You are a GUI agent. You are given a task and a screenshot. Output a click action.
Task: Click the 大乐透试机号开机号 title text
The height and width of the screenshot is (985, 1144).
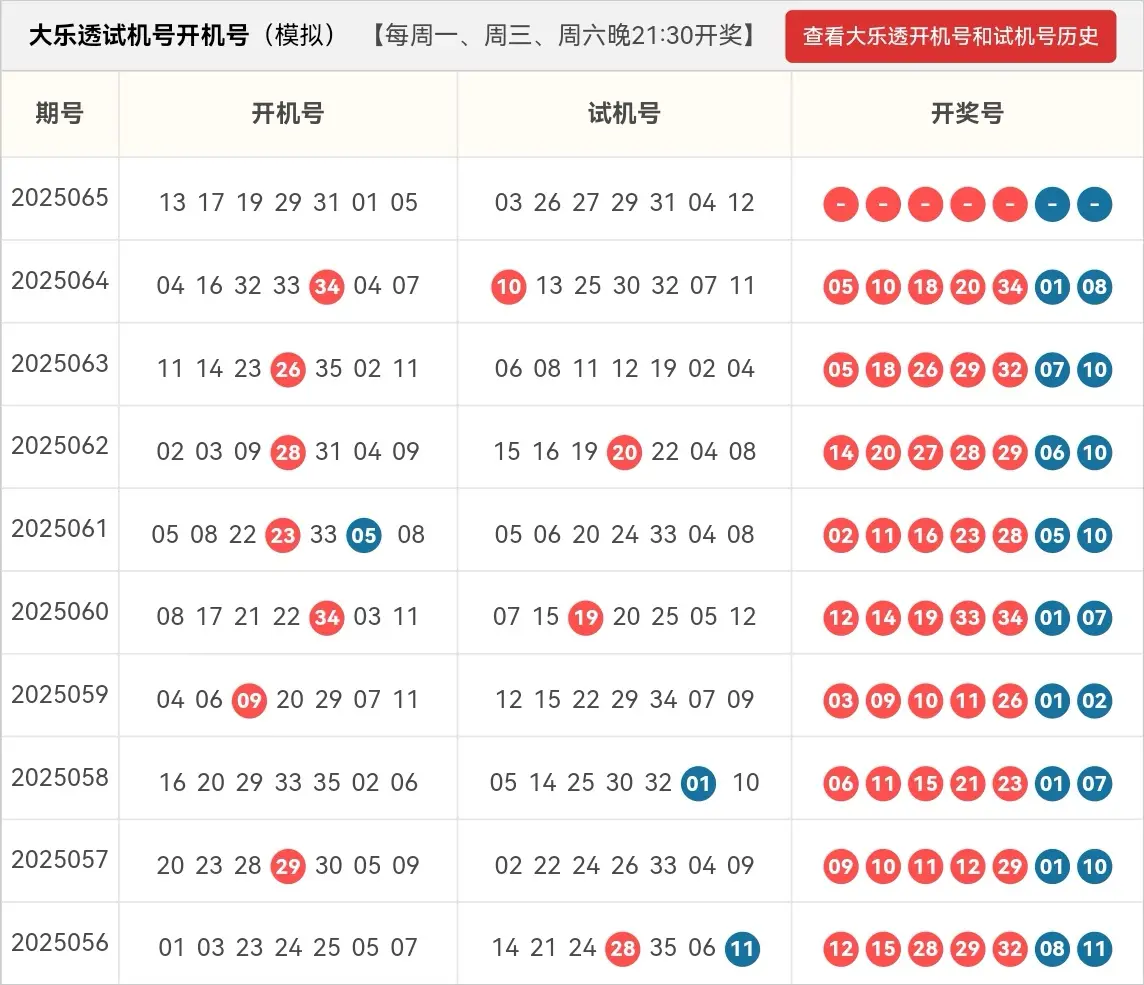(x=138, y=36)
